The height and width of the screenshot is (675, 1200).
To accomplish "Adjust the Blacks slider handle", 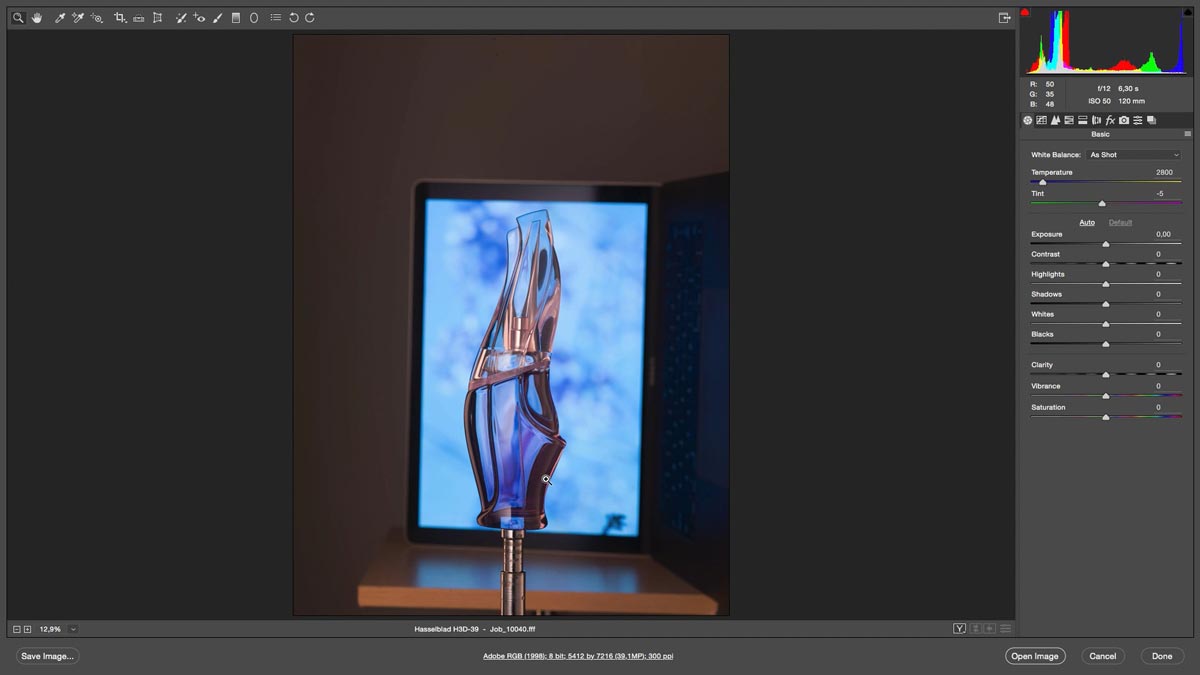I will [x=1106, y=343].
